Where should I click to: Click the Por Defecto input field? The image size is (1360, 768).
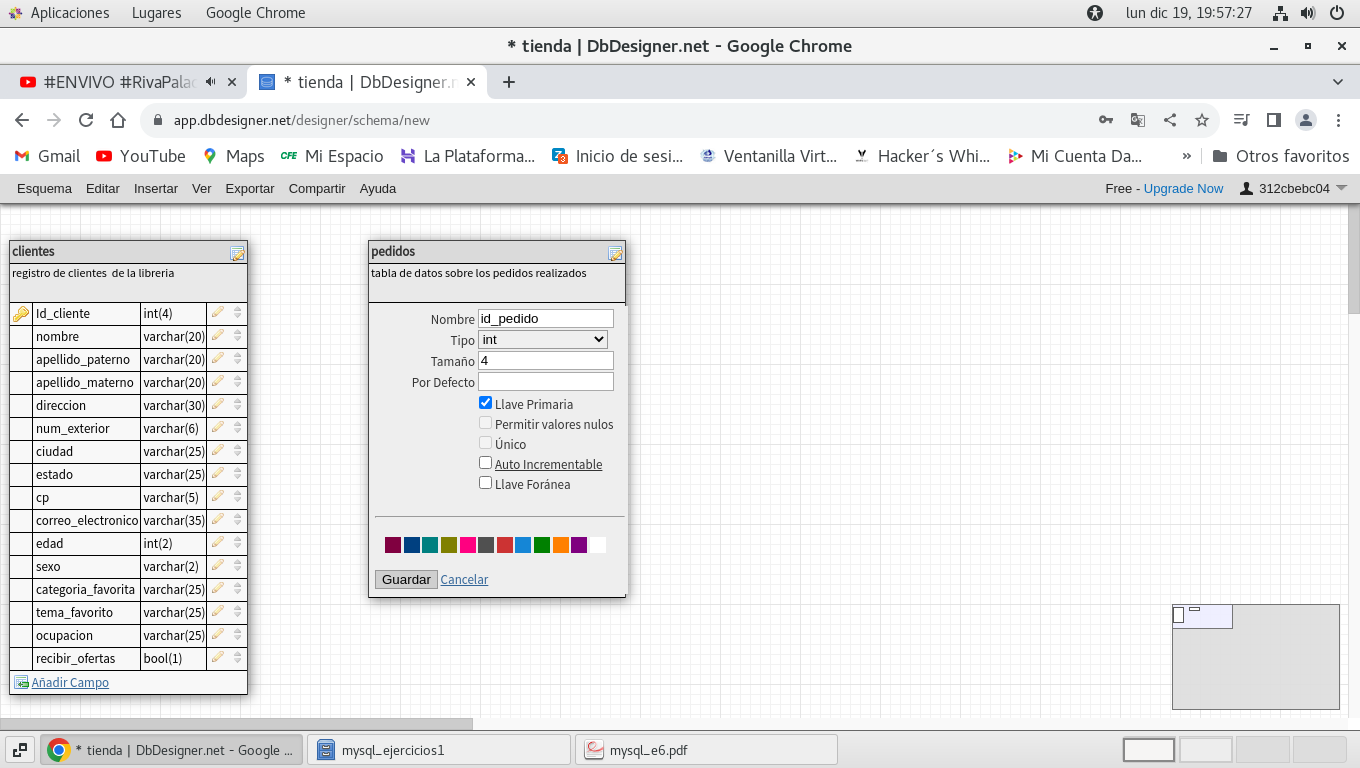(x=545, y=382)
